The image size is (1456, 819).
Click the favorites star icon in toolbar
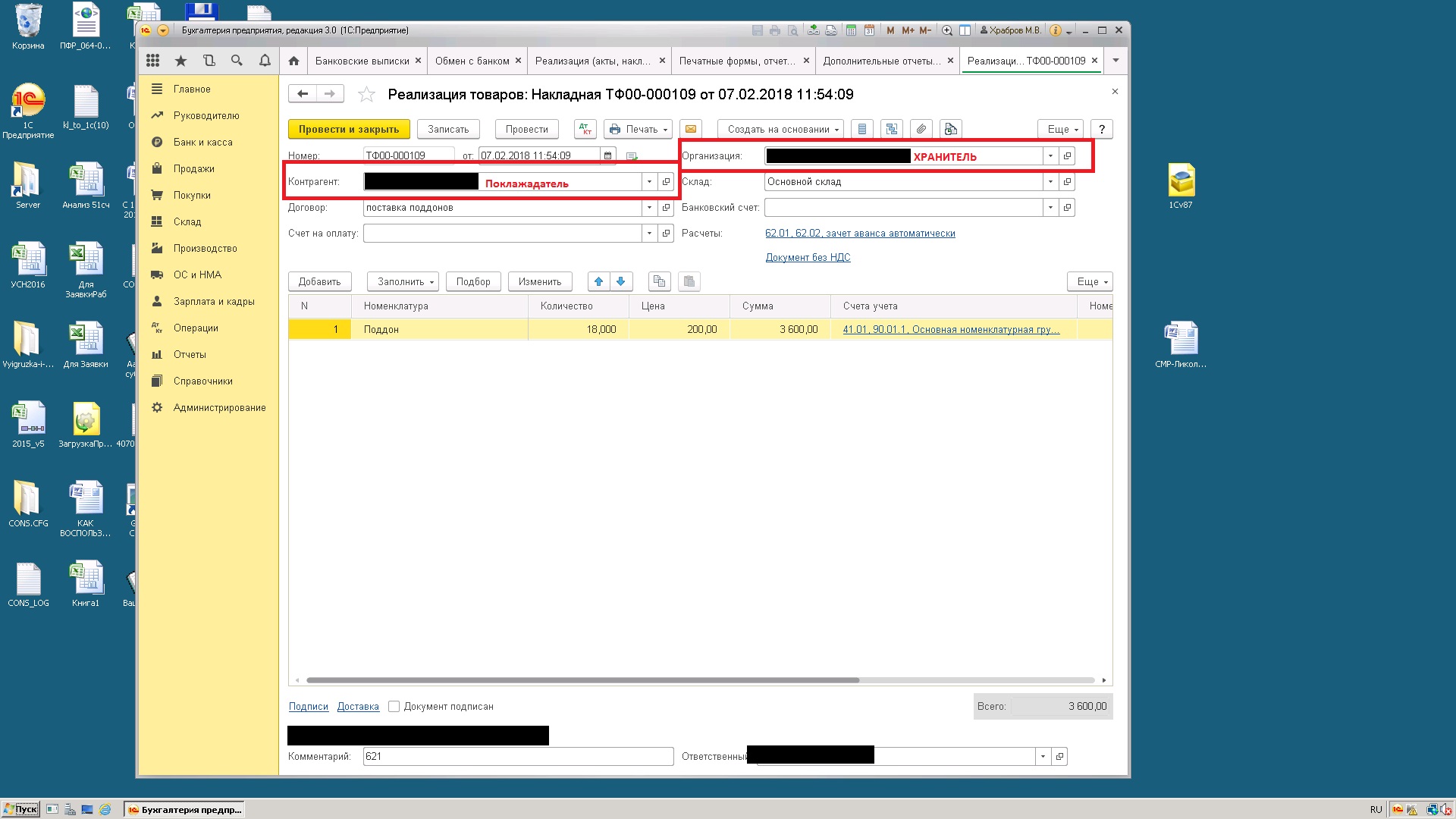pos(180,61)
